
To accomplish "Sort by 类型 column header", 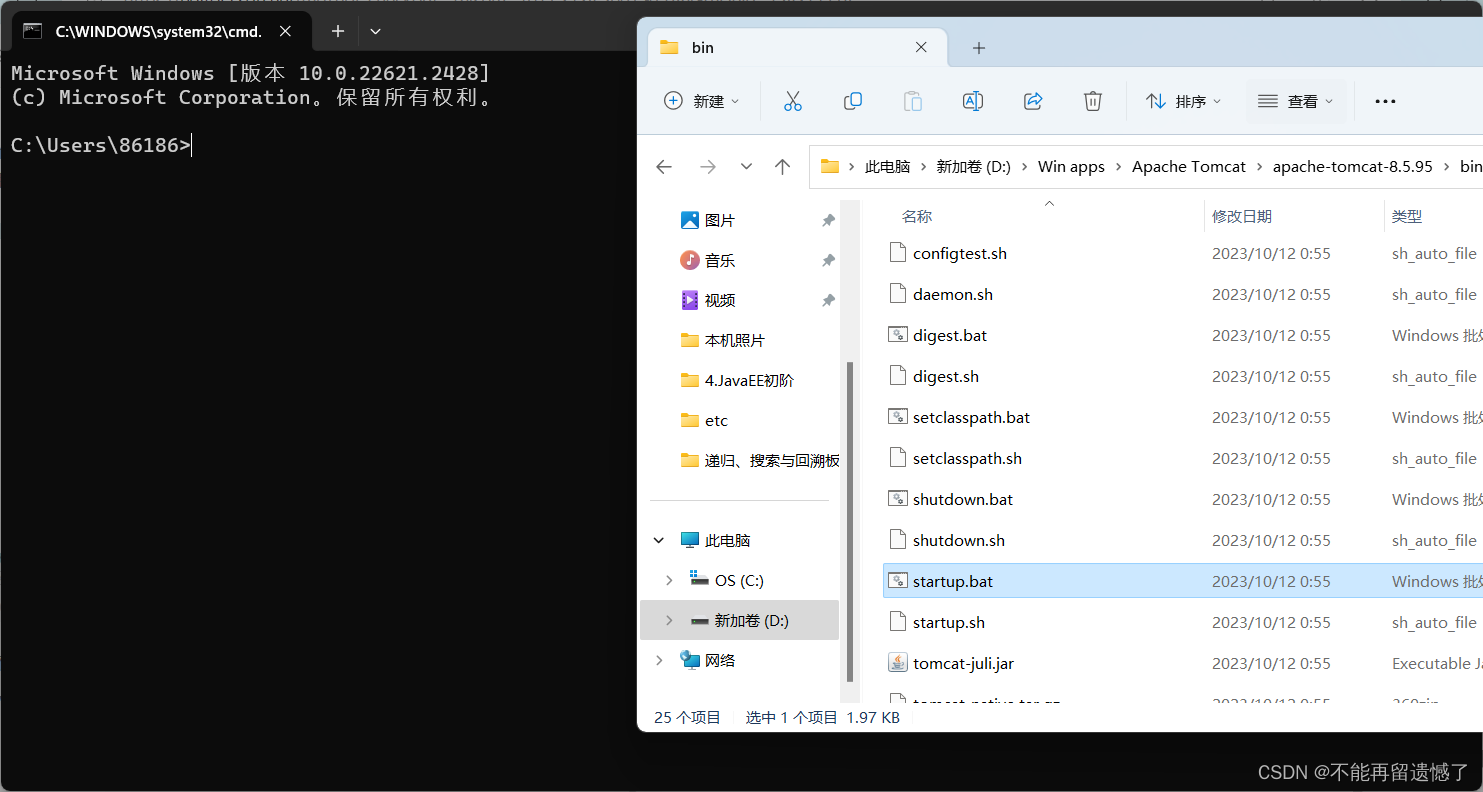I will coord(1407,216).
